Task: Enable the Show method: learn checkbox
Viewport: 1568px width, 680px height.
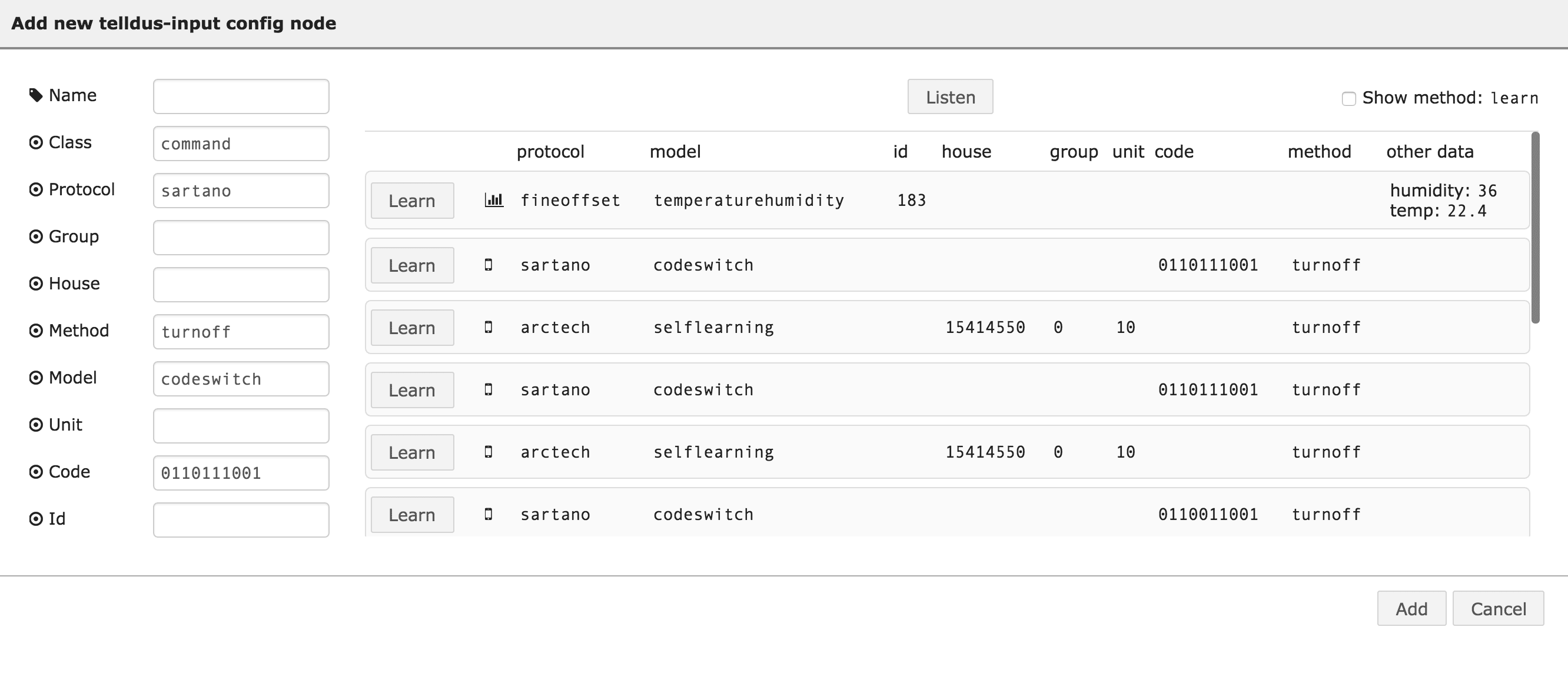Action: (1349, 98)
